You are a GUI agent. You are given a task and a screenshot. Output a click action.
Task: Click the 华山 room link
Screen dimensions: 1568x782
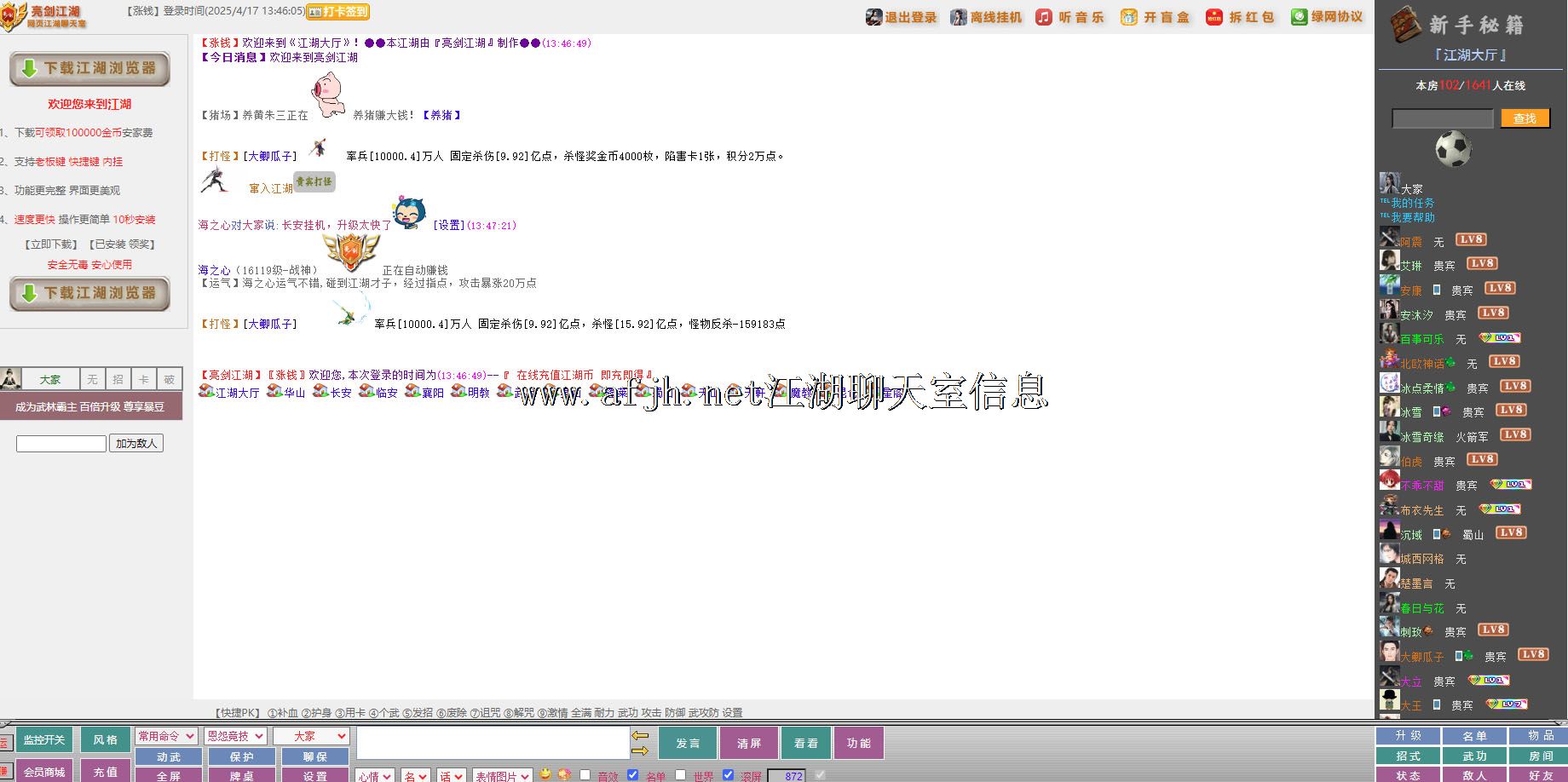pyautogui.click(x=295, y=393)
